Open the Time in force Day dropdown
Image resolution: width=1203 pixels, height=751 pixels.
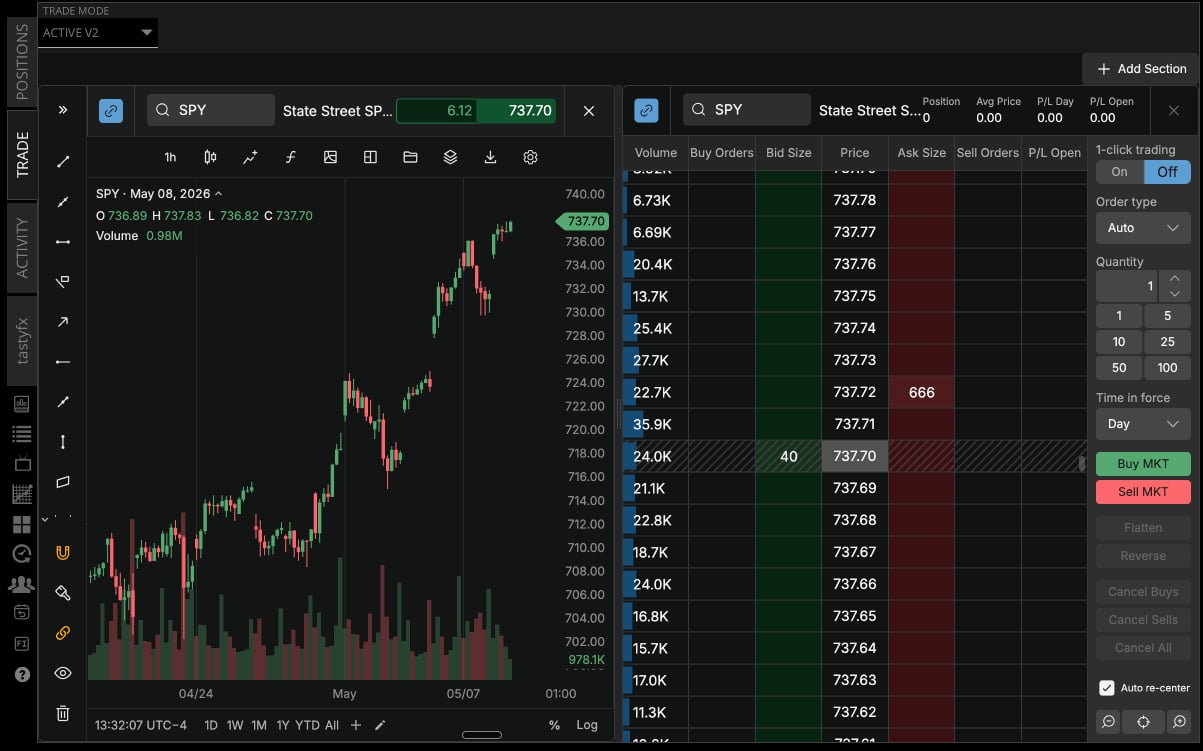tap(1143, 424)
